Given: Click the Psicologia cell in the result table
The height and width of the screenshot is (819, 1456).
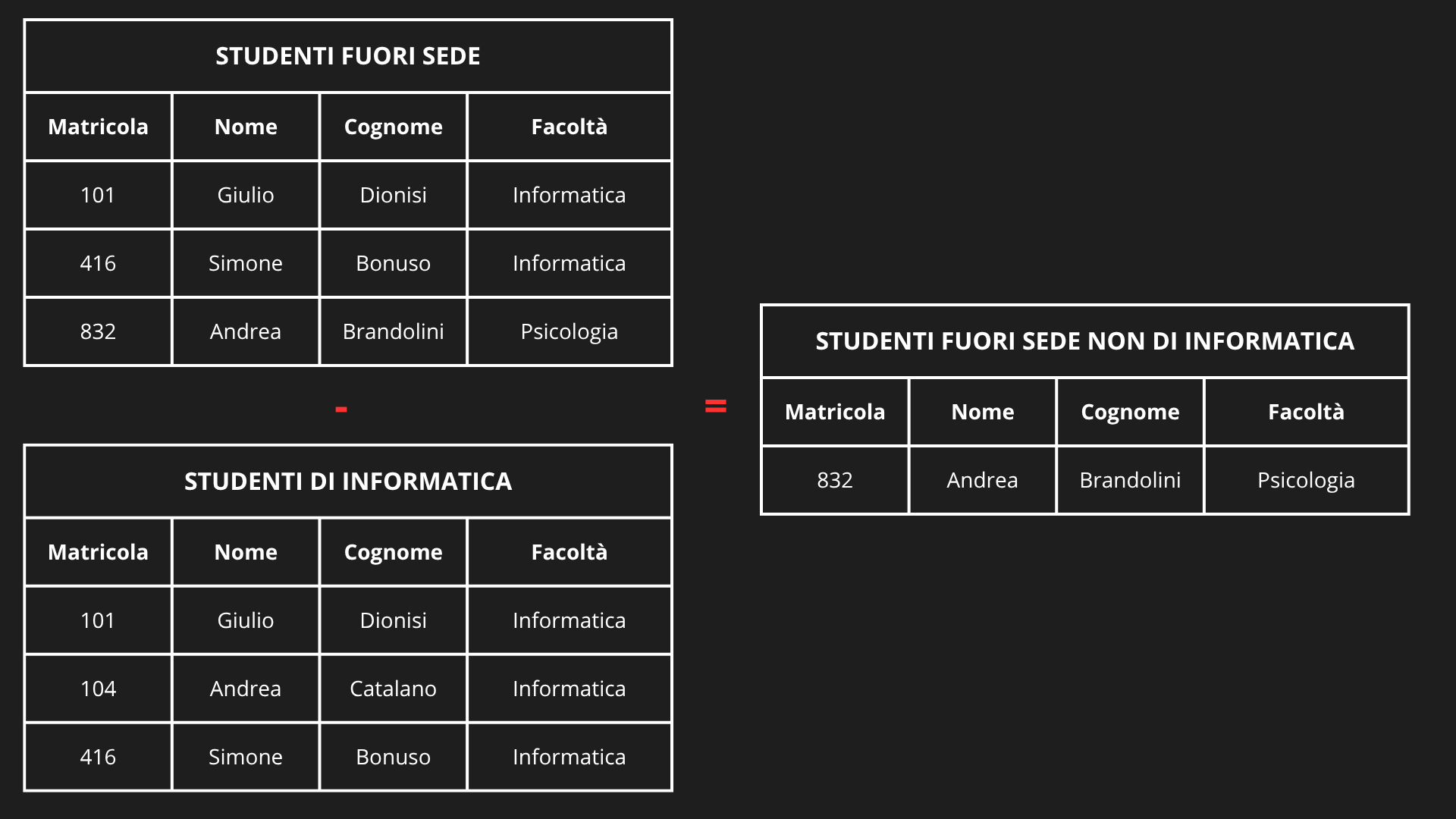Looking at the screenshot, I should (1306, 480).
